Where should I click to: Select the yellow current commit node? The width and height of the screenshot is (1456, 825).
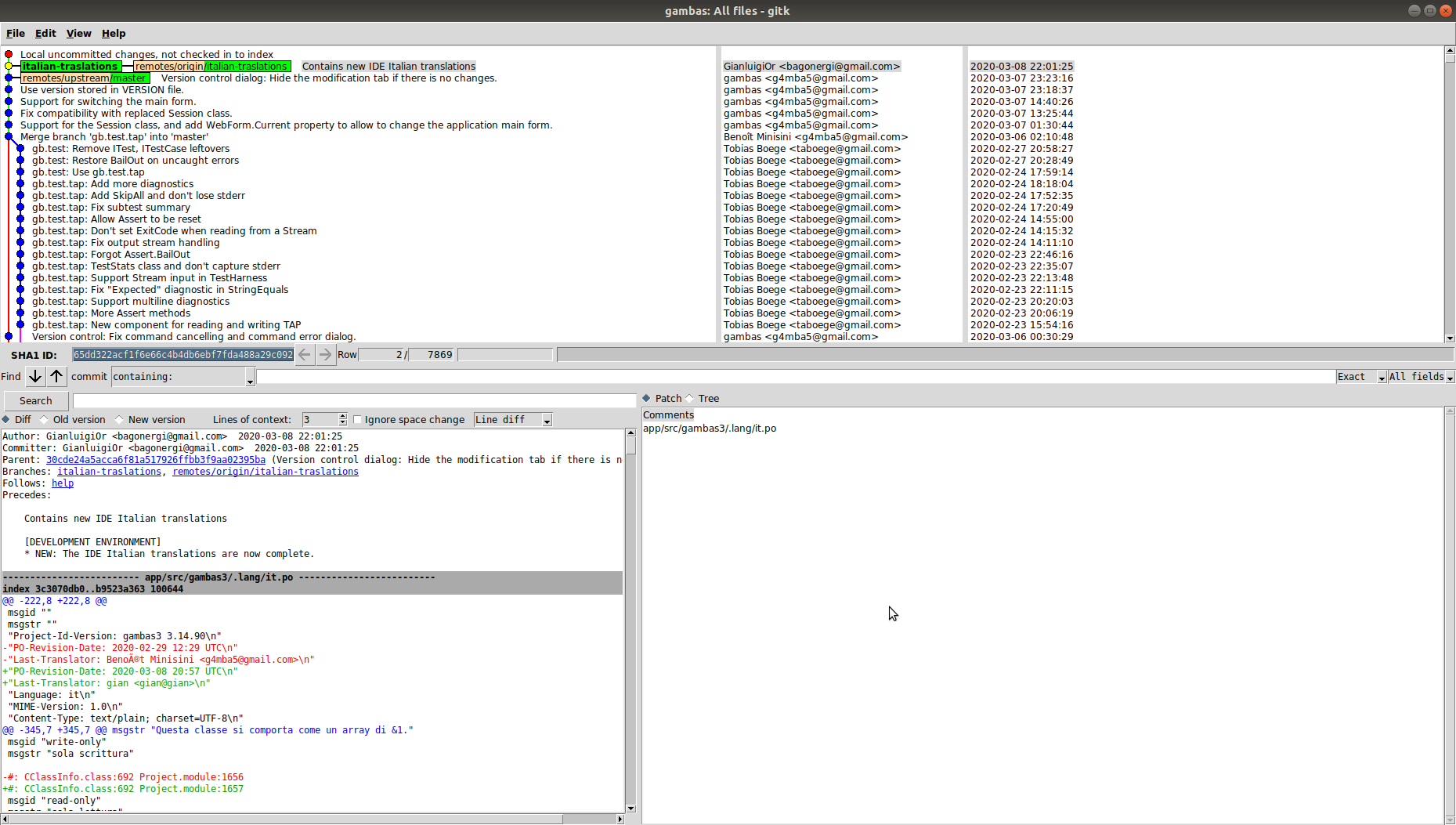click(9, 67)
